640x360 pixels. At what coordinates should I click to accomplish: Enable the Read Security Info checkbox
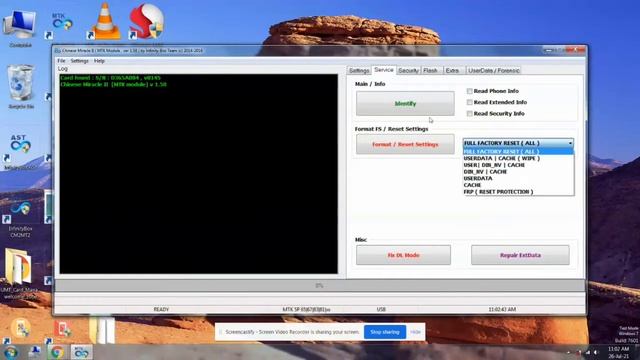[x=469, y=113]
